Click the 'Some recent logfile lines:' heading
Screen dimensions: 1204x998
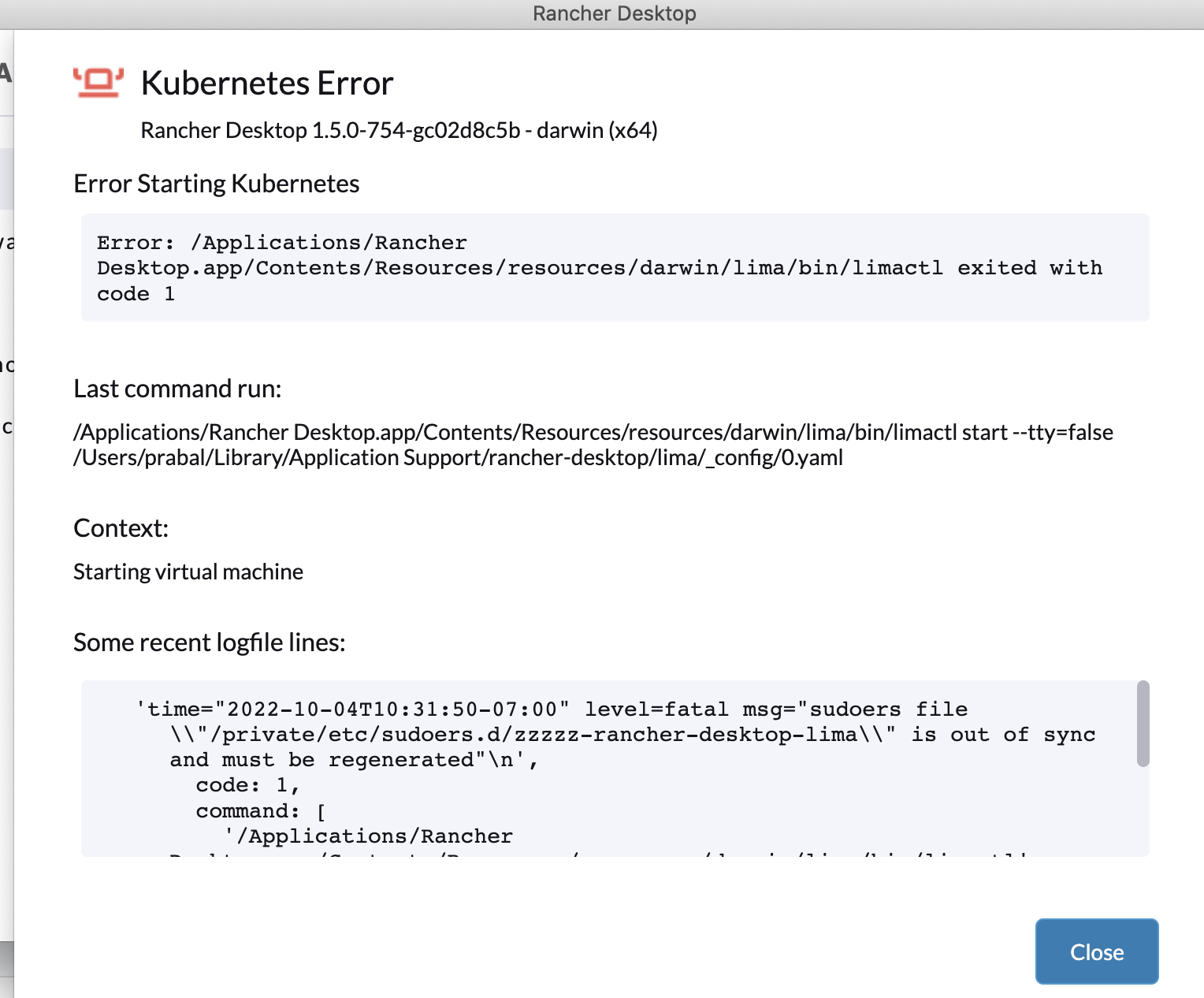(207, 642)
